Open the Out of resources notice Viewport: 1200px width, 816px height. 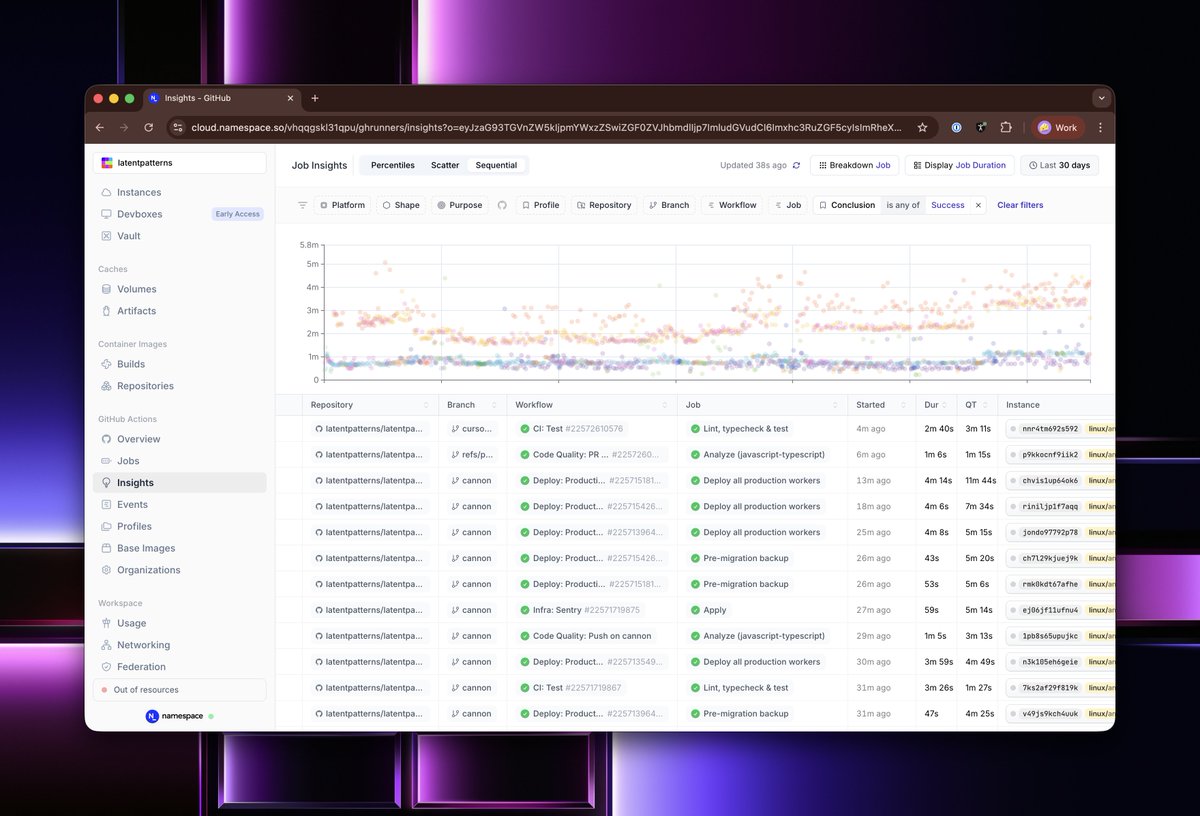(x=180, y=690)
